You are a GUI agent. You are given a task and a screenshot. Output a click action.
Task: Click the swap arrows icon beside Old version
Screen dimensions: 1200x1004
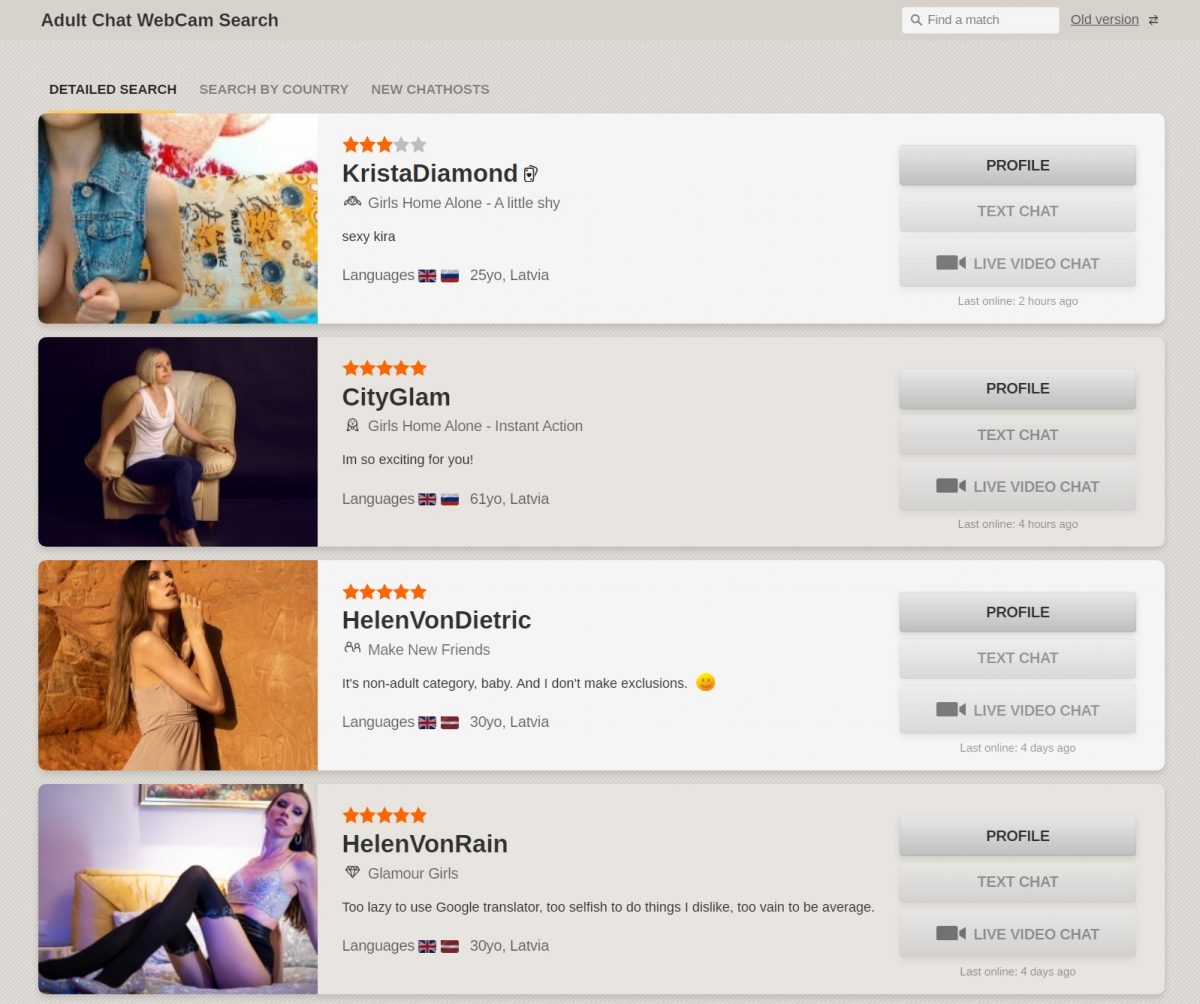[1153, 20]
